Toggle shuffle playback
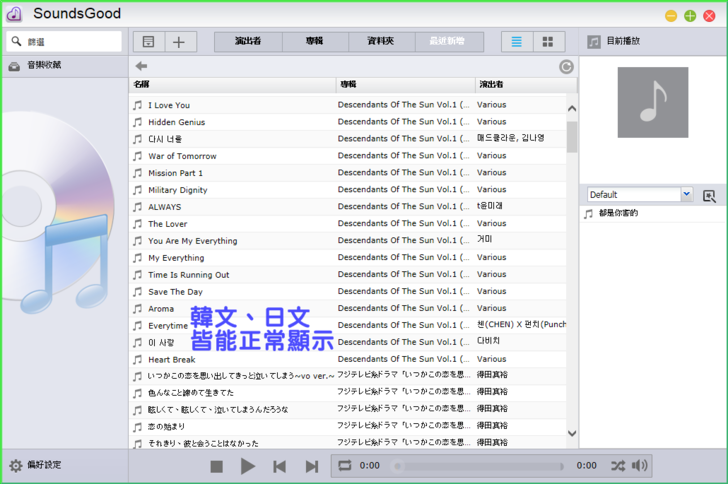This screenshot has width=728, height=484. point(617,466)
